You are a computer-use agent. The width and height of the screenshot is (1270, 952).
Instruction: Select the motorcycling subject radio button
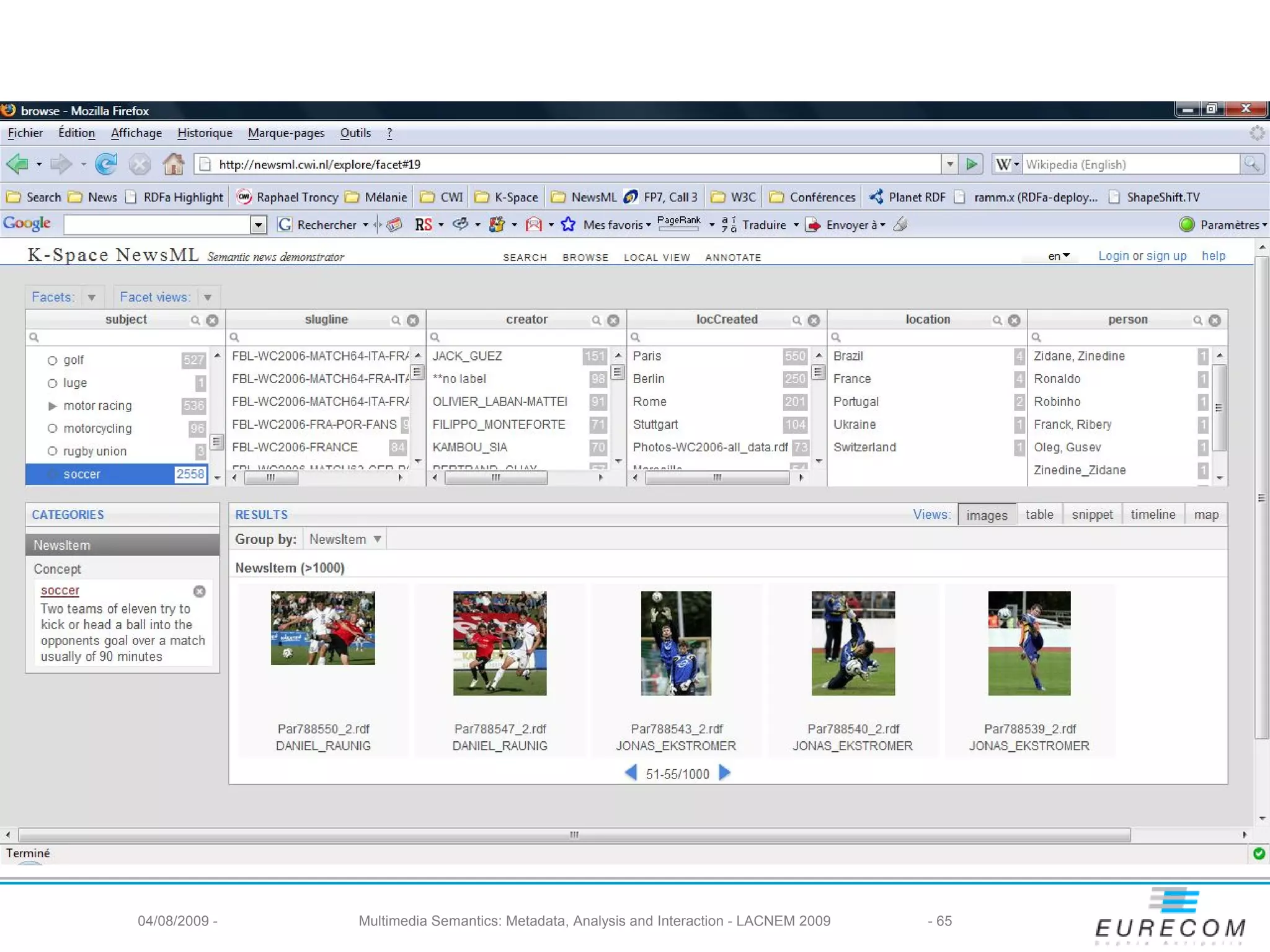pos(52,428)
